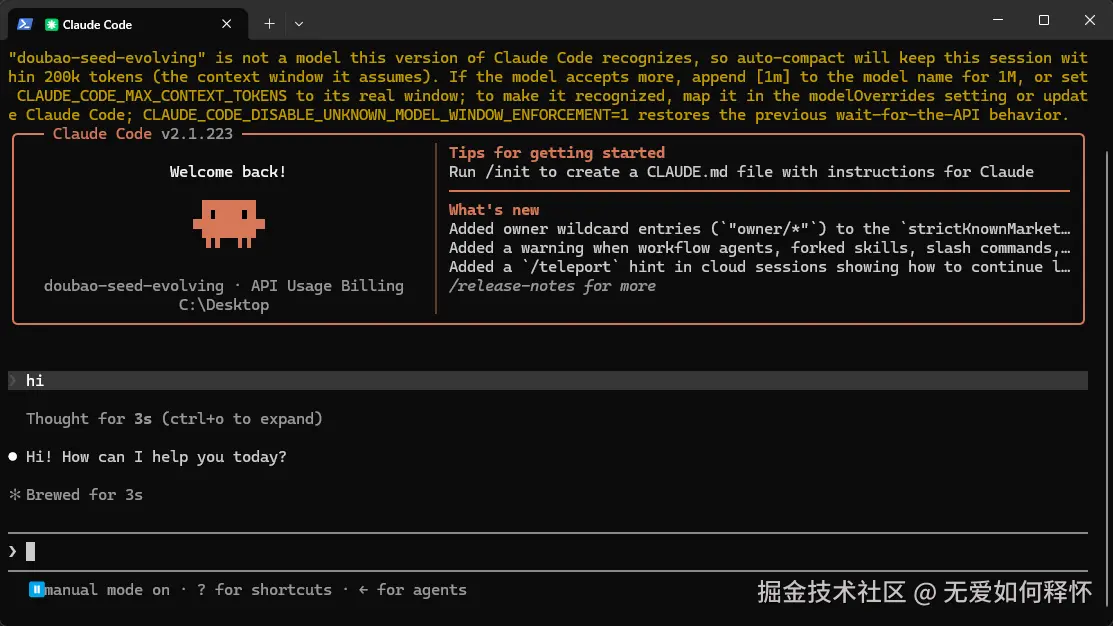Click the '>' prompt chevron
This screenshot has width=1113, height=626.
(13, 551)
